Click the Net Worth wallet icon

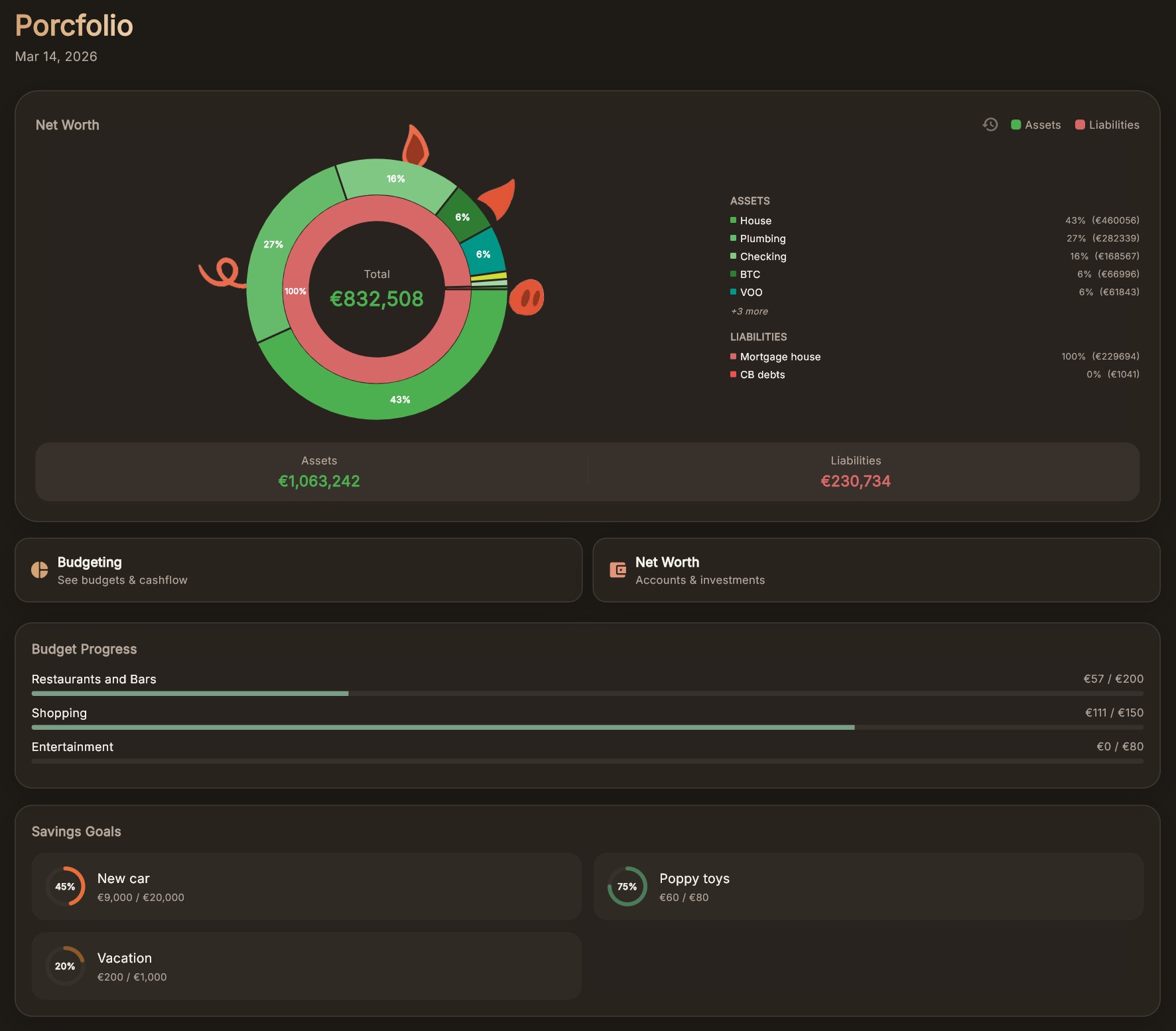coord(618,570)
